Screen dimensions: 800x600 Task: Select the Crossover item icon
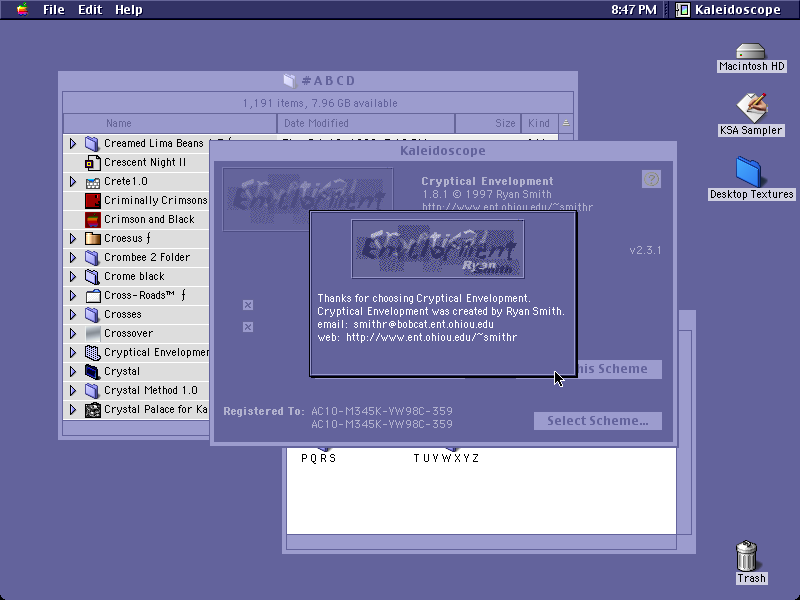coord(92,334)
